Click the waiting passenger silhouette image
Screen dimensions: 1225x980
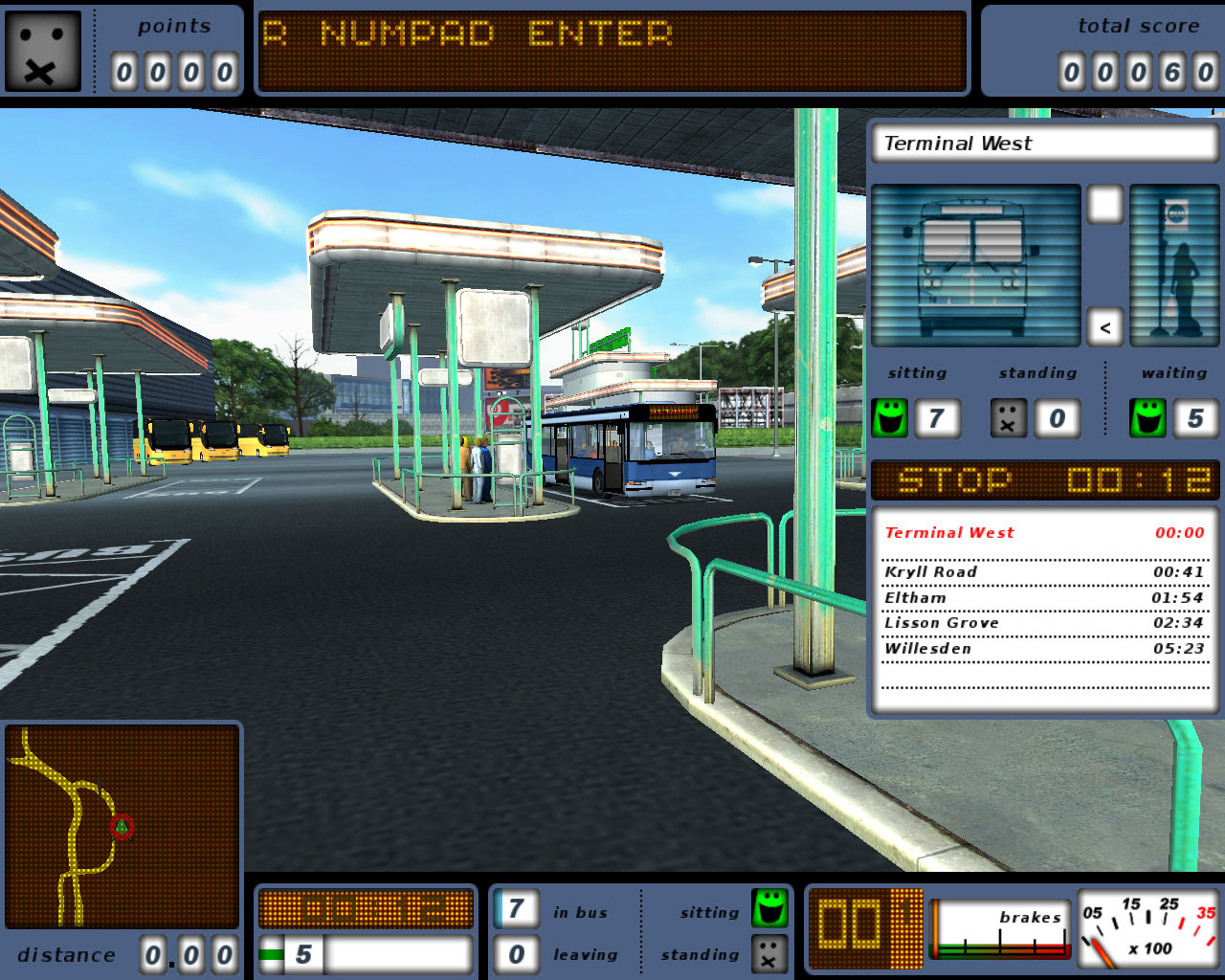(1174, 265)
